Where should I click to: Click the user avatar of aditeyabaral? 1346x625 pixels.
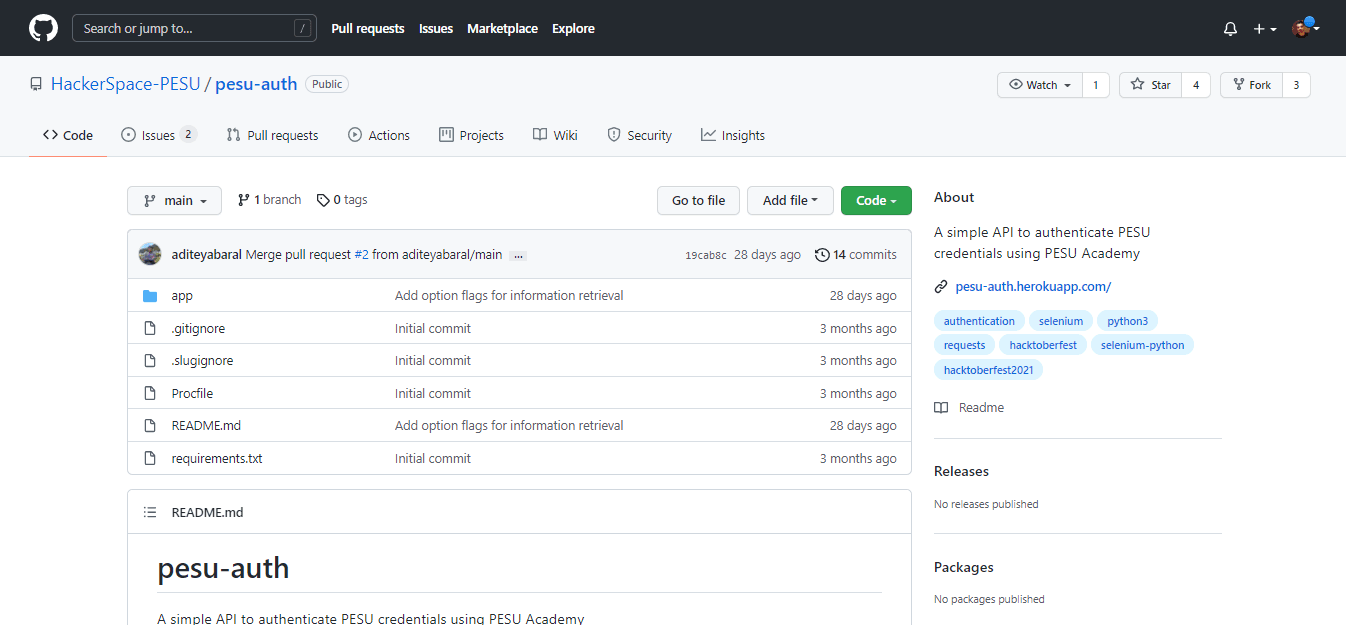coord(150,254)
